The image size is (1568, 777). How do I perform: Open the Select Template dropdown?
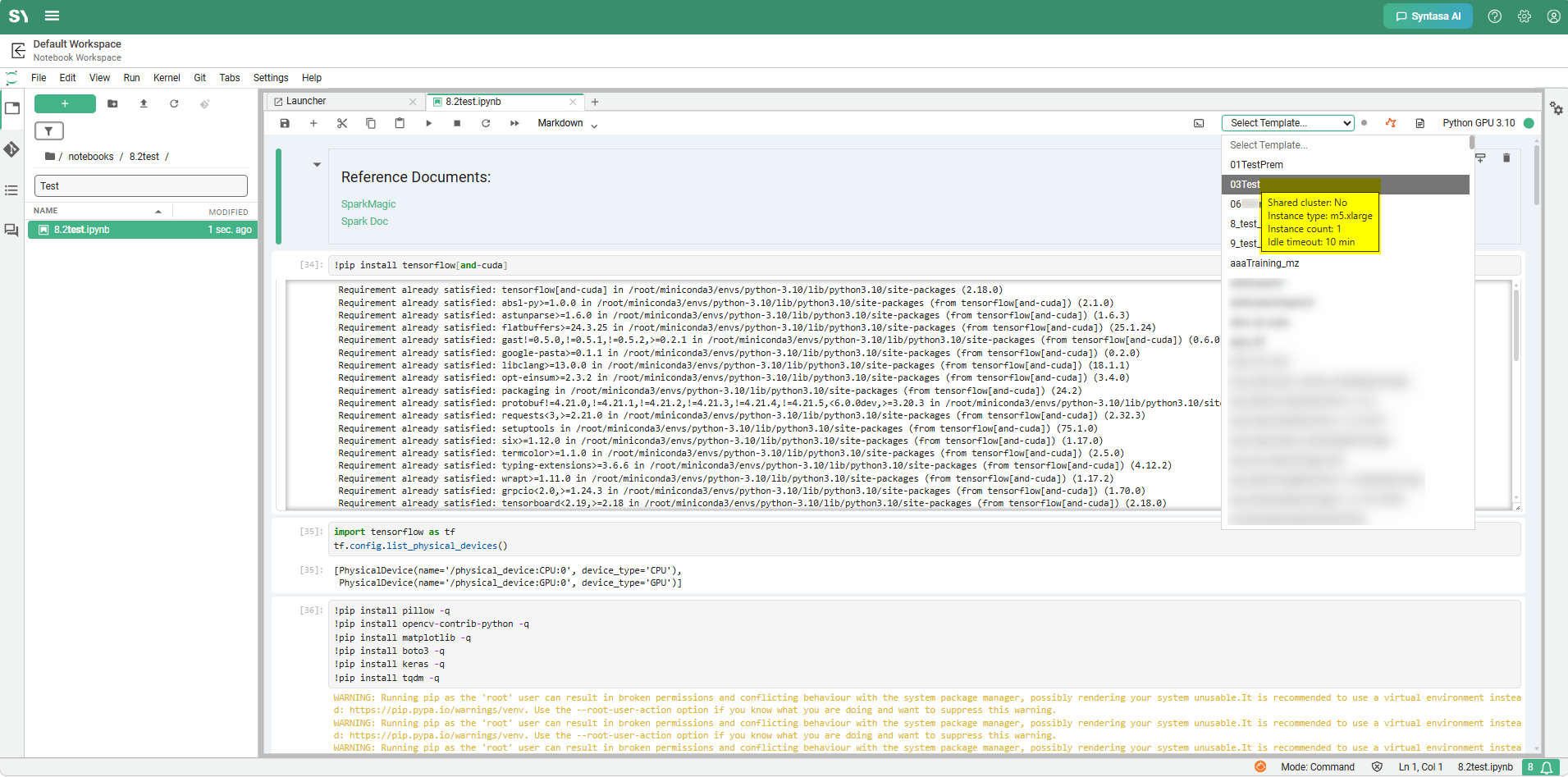1287,123
